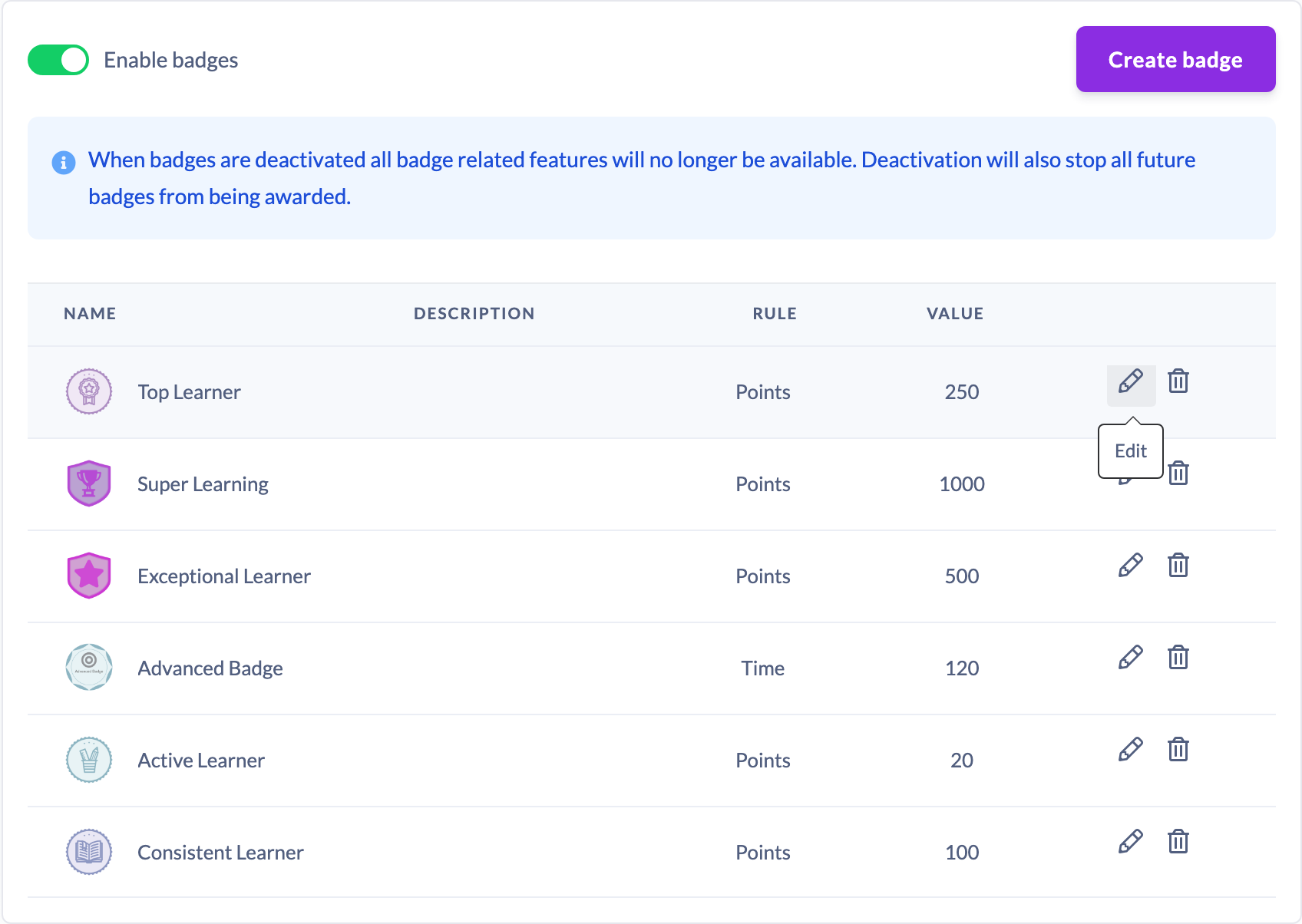The width and height of the screenshot is (1302, 924).
Task: Open the Exceptional Learner star badge image
Action: coord(89,576)
